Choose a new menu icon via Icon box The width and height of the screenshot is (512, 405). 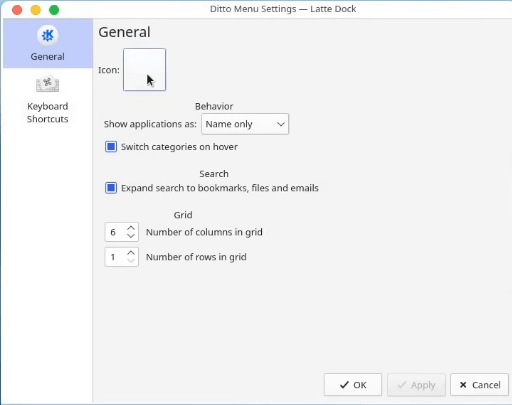click(x=144, y=69)
